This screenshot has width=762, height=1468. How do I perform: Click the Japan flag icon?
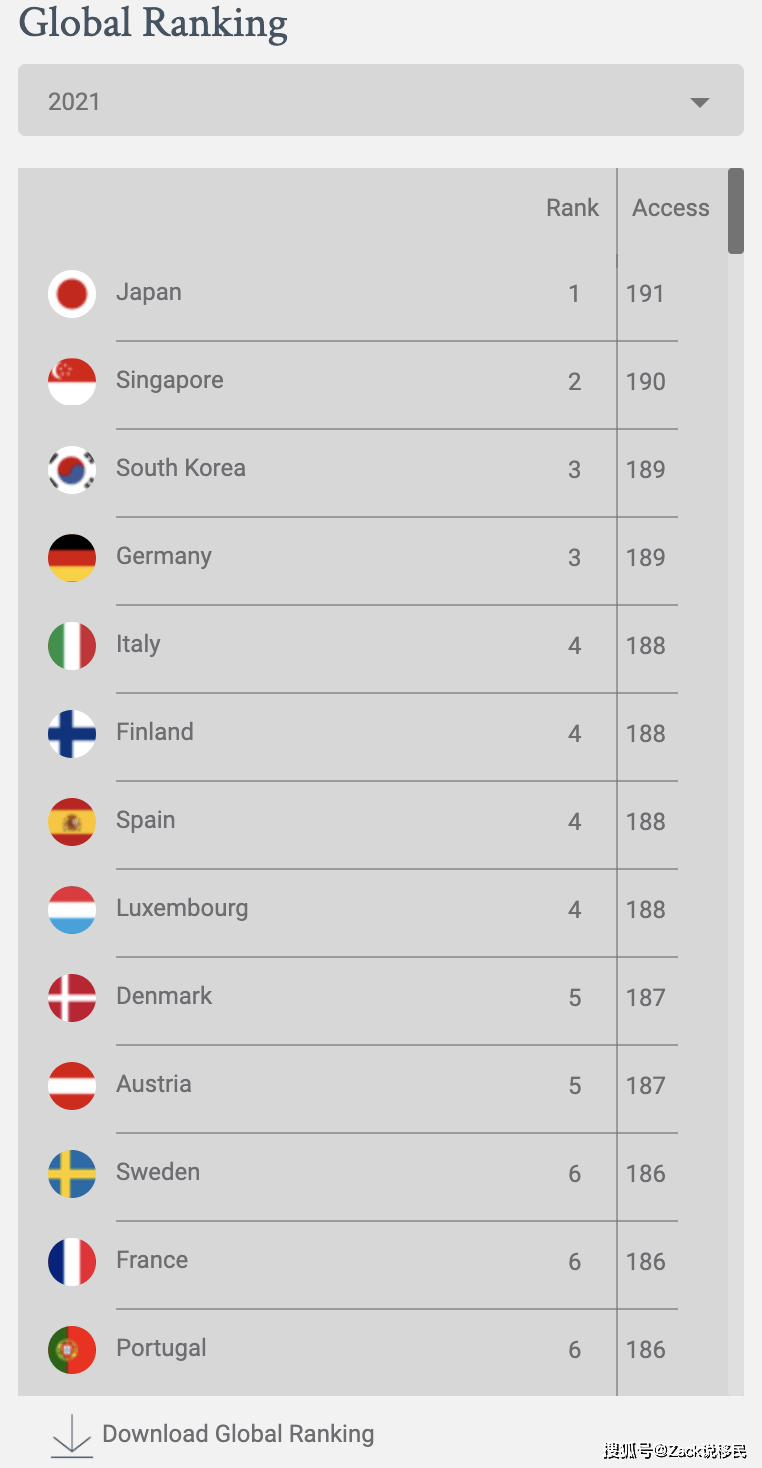[72, 294]
